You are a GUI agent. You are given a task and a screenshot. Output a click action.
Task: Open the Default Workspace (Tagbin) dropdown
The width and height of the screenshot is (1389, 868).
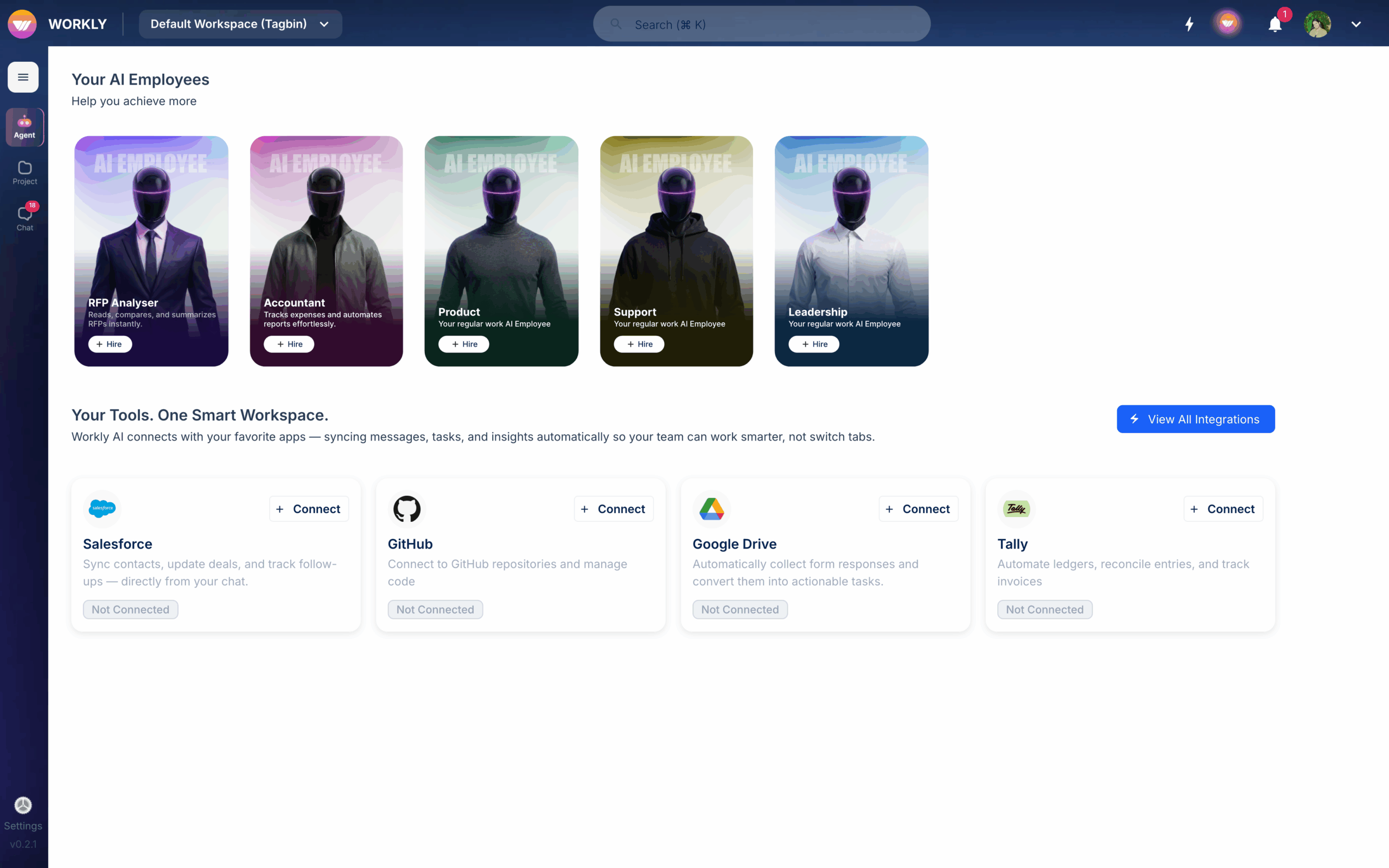tap(240, 23)
